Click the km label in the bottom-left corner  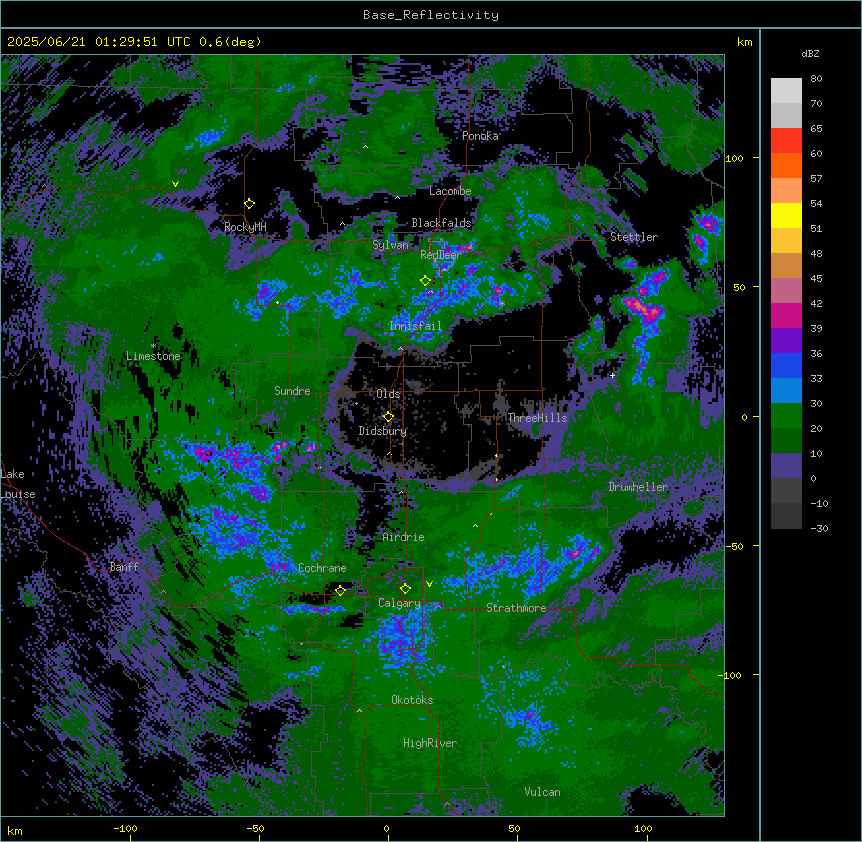pyautogui.click(x=15, y=831)
